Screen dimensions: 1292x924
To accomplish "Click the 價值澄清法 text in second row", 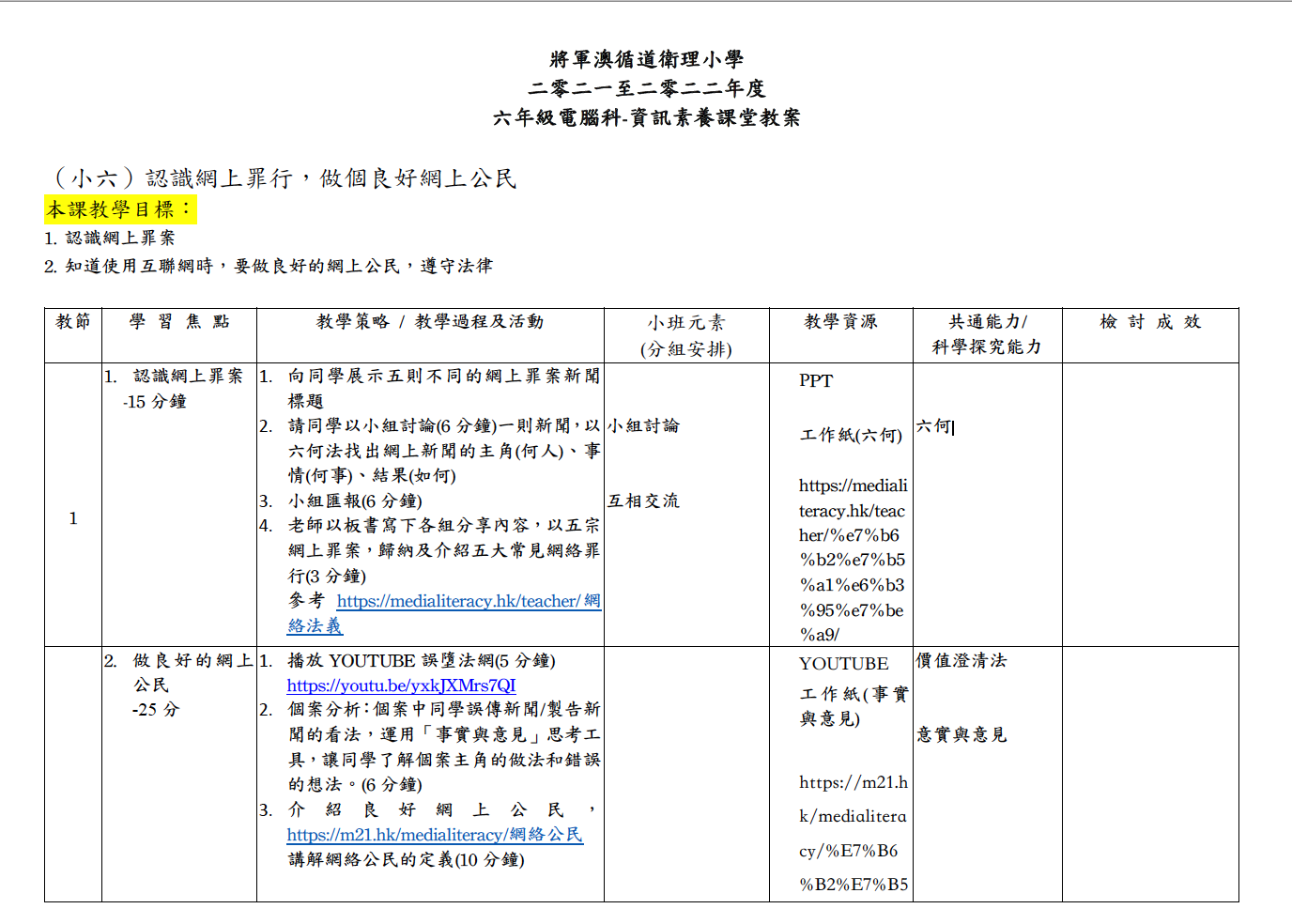I will point(961,661).
